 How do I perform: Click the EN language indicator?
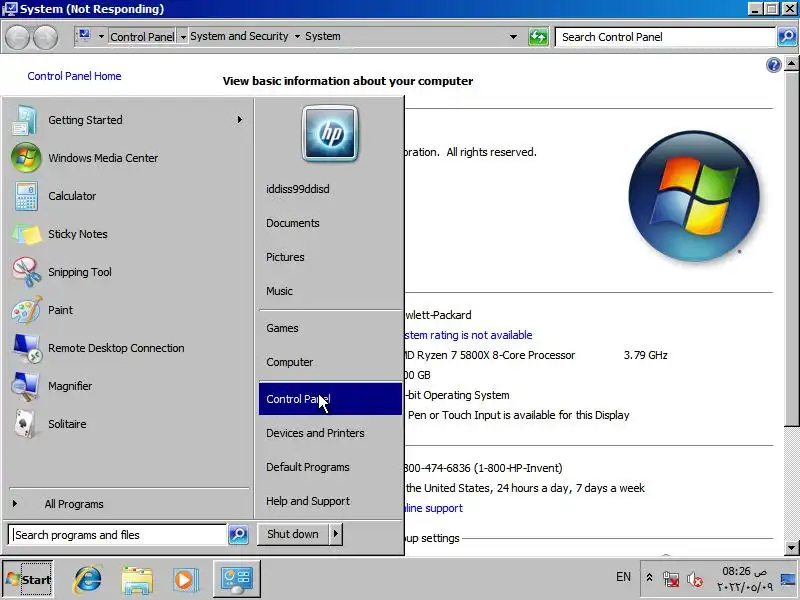pyautogui.click(x=623, y=577)
